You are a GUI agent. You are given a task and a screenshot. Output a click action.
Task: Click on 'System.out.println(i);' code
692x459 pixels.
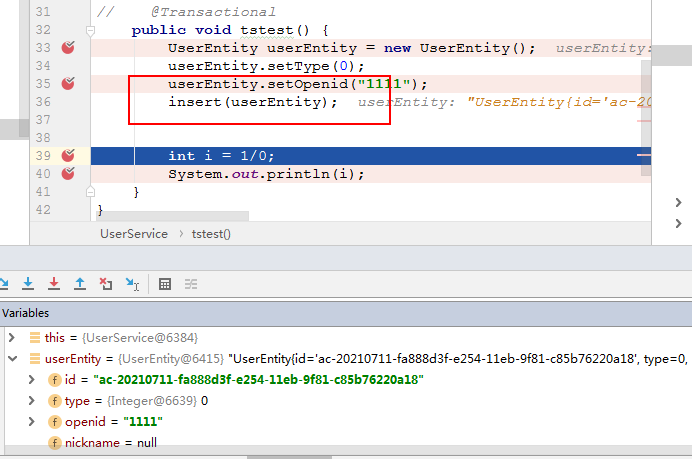point(266,174)
